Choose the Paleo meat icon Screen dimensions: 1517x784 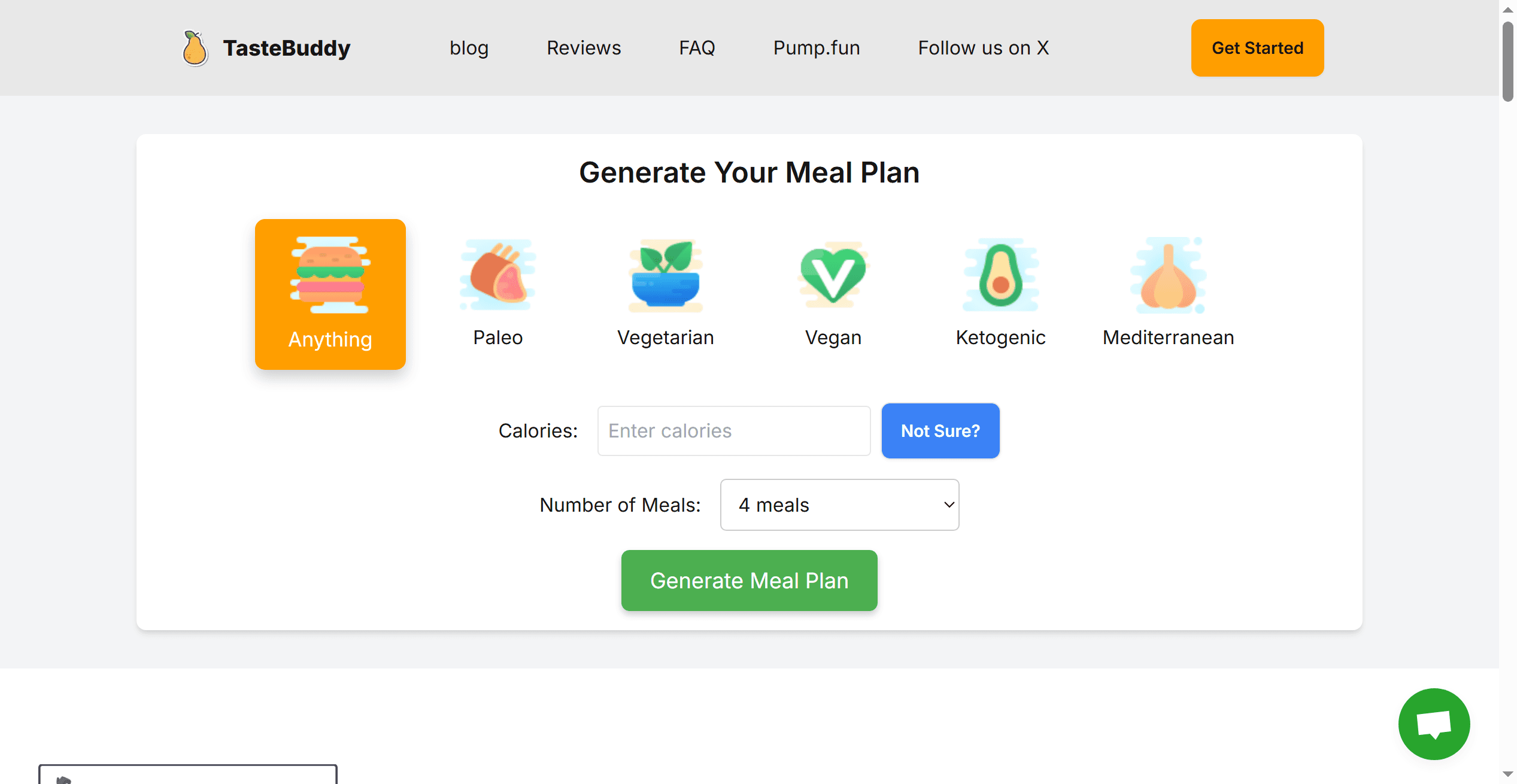click(x=497, y=275)
